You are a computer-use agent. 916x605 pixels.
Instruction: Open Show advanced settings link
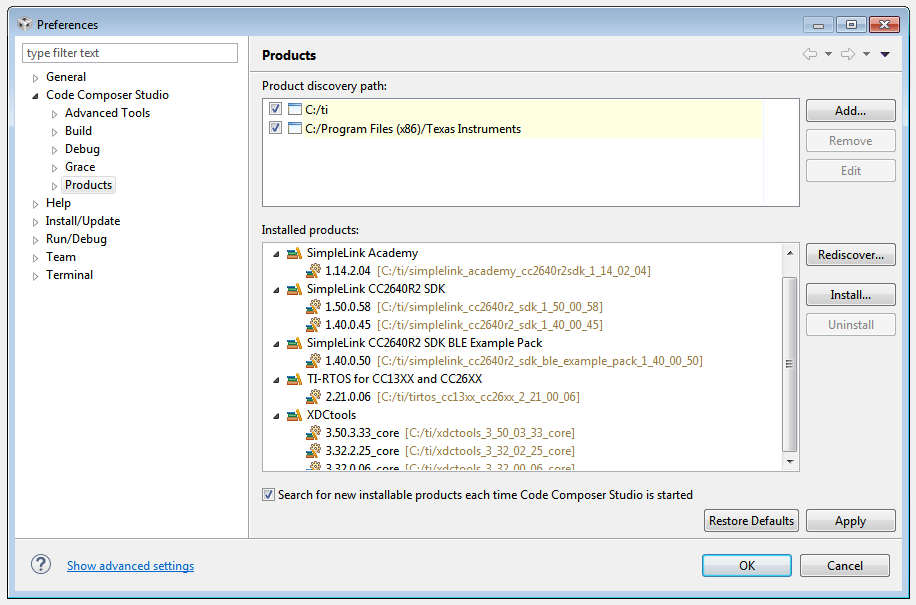coord(130,566)
